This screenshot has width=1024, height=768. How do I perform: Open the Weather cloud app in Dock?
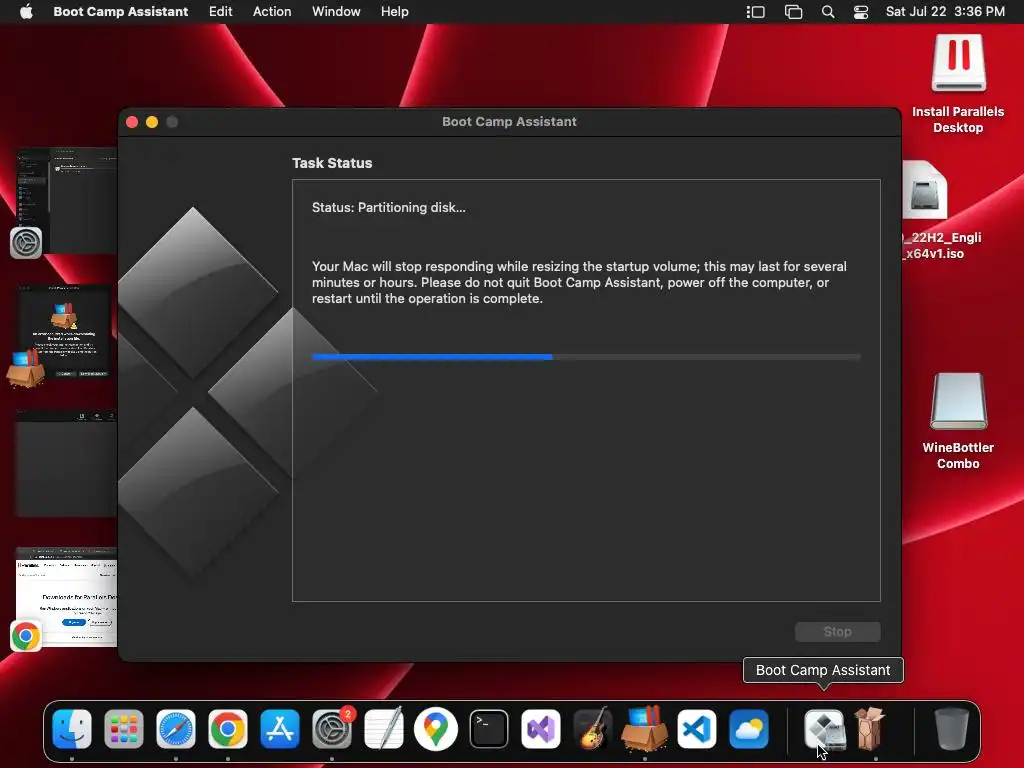(x=748, y=729)
